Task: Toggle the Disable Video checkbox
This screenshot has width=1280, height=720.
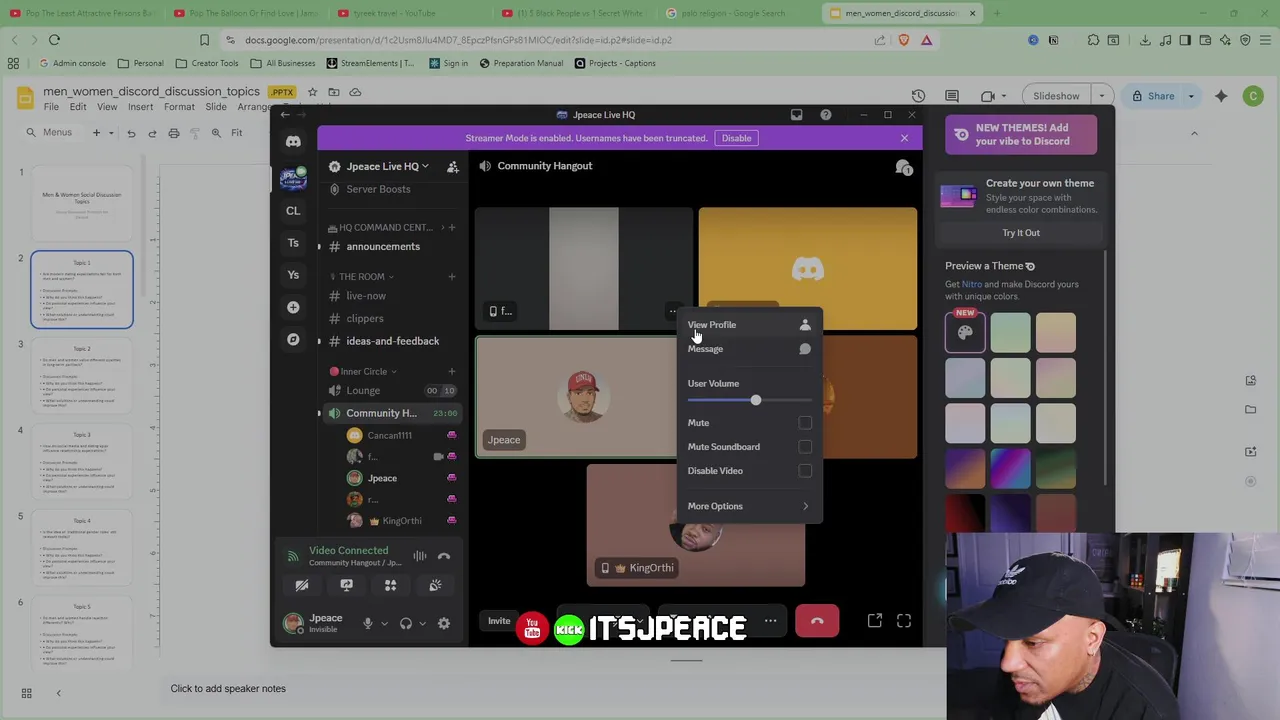Action: [805, 471]
